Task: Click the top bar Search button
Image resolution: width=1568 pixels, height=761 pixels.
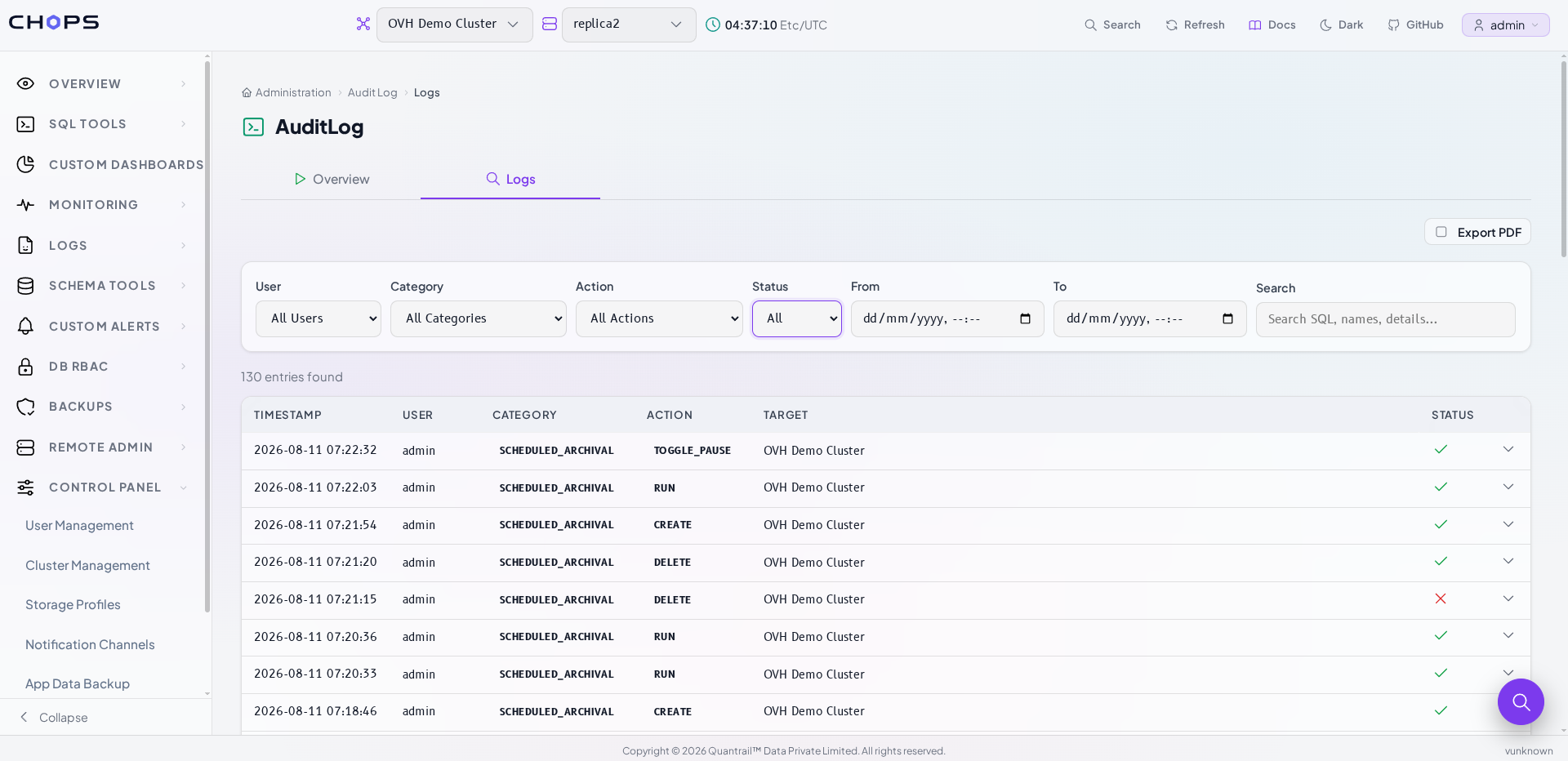Action: click(x=1112, y=24)
